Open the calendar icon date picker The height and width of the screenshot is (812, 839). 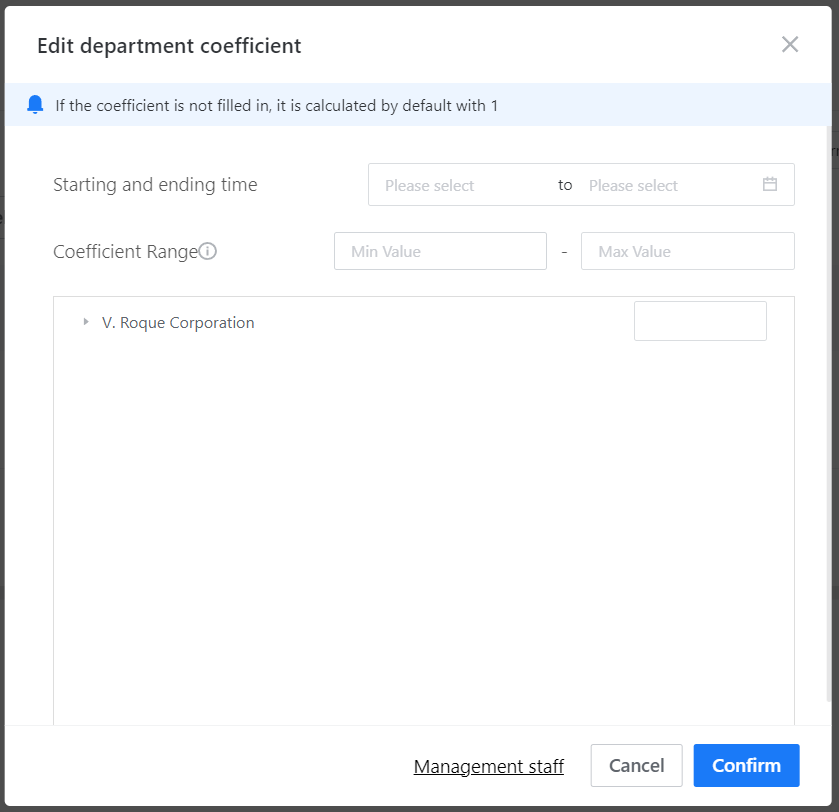pyautogui.click(x=770, y=184)
